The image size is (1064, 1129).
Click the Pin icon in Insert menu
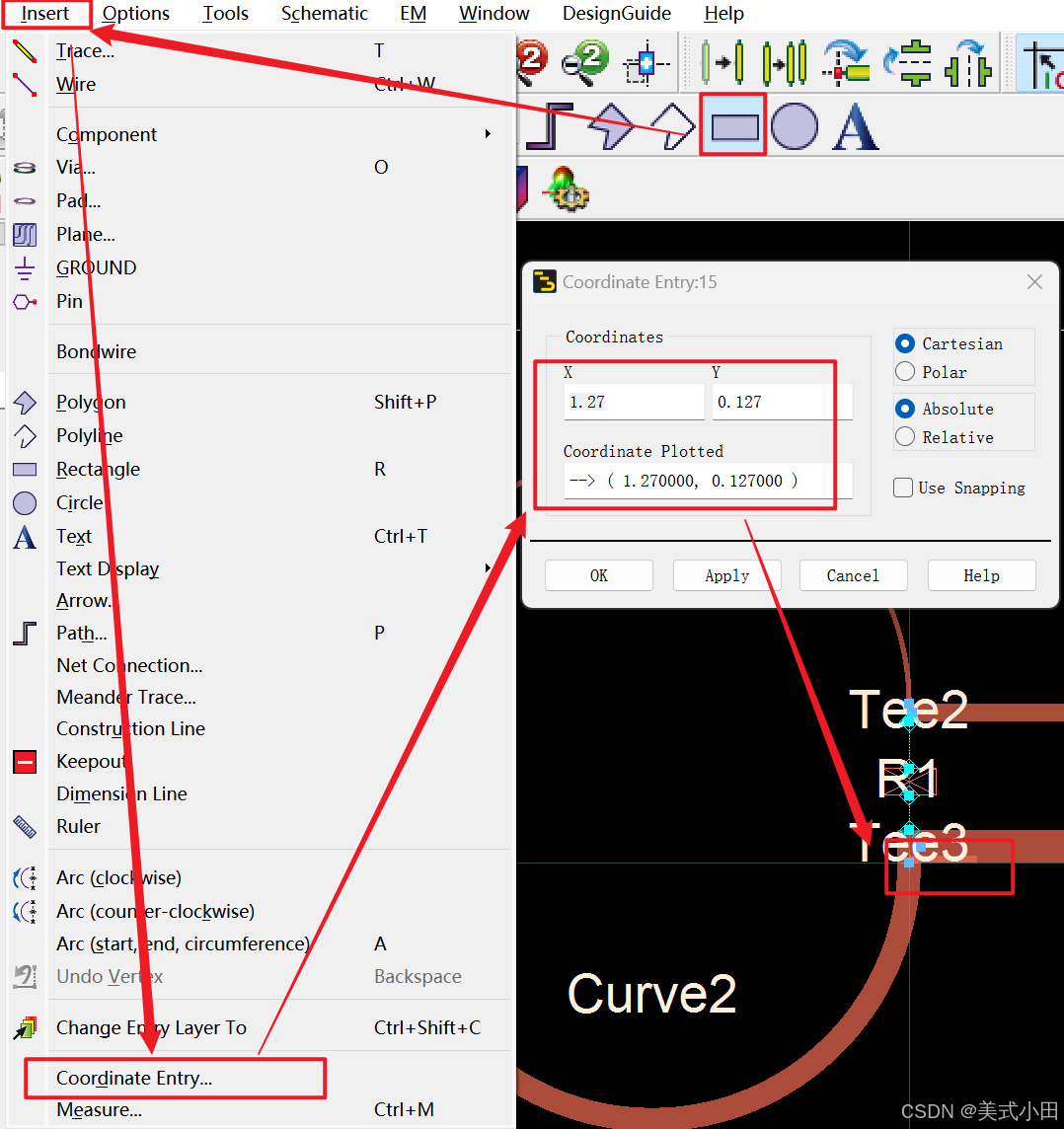pos(25,302)
